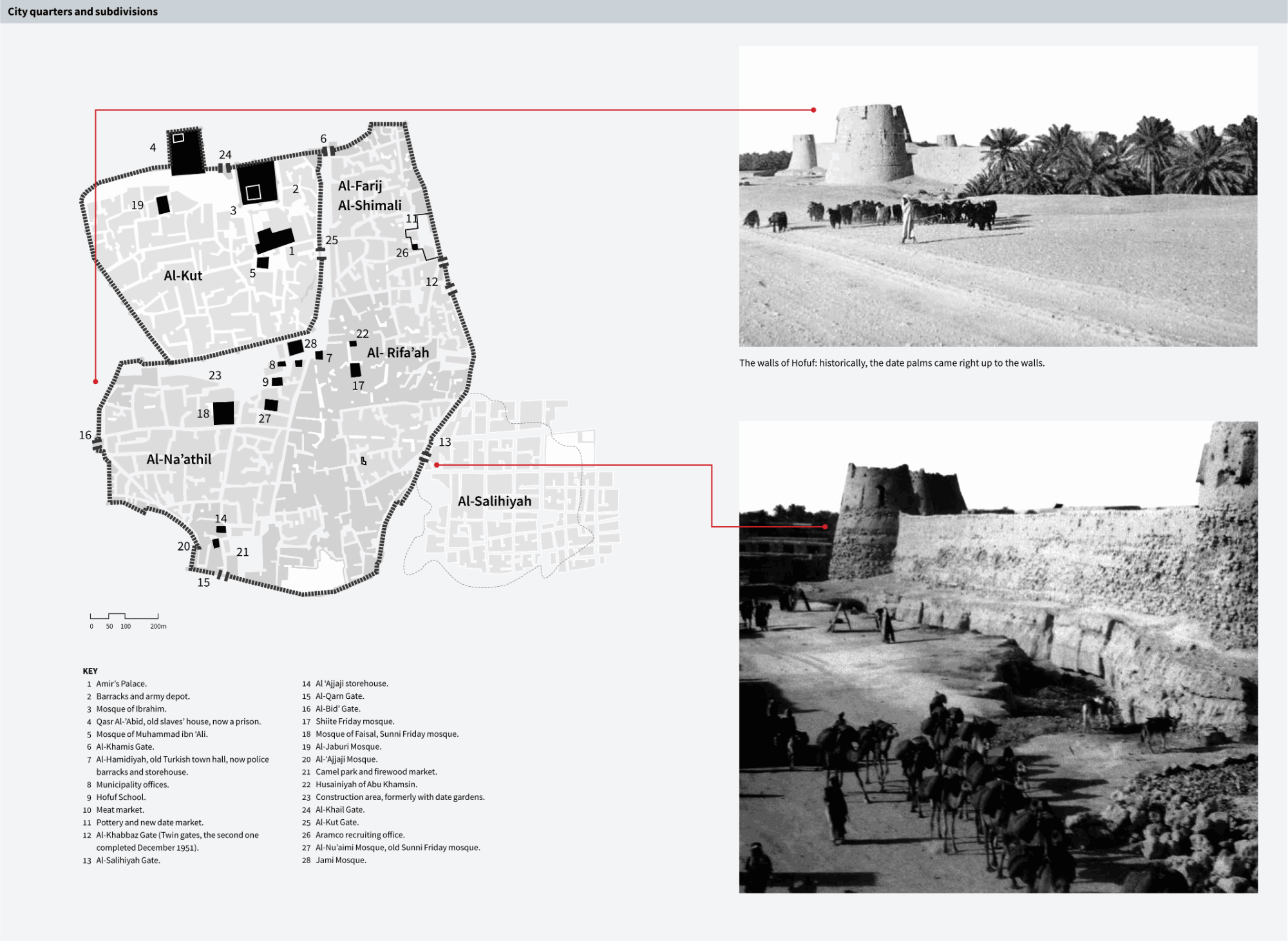The image size is (1288, 941).
Task: Click the City quarters and subdivisions heading
Action: coord(82,12)
